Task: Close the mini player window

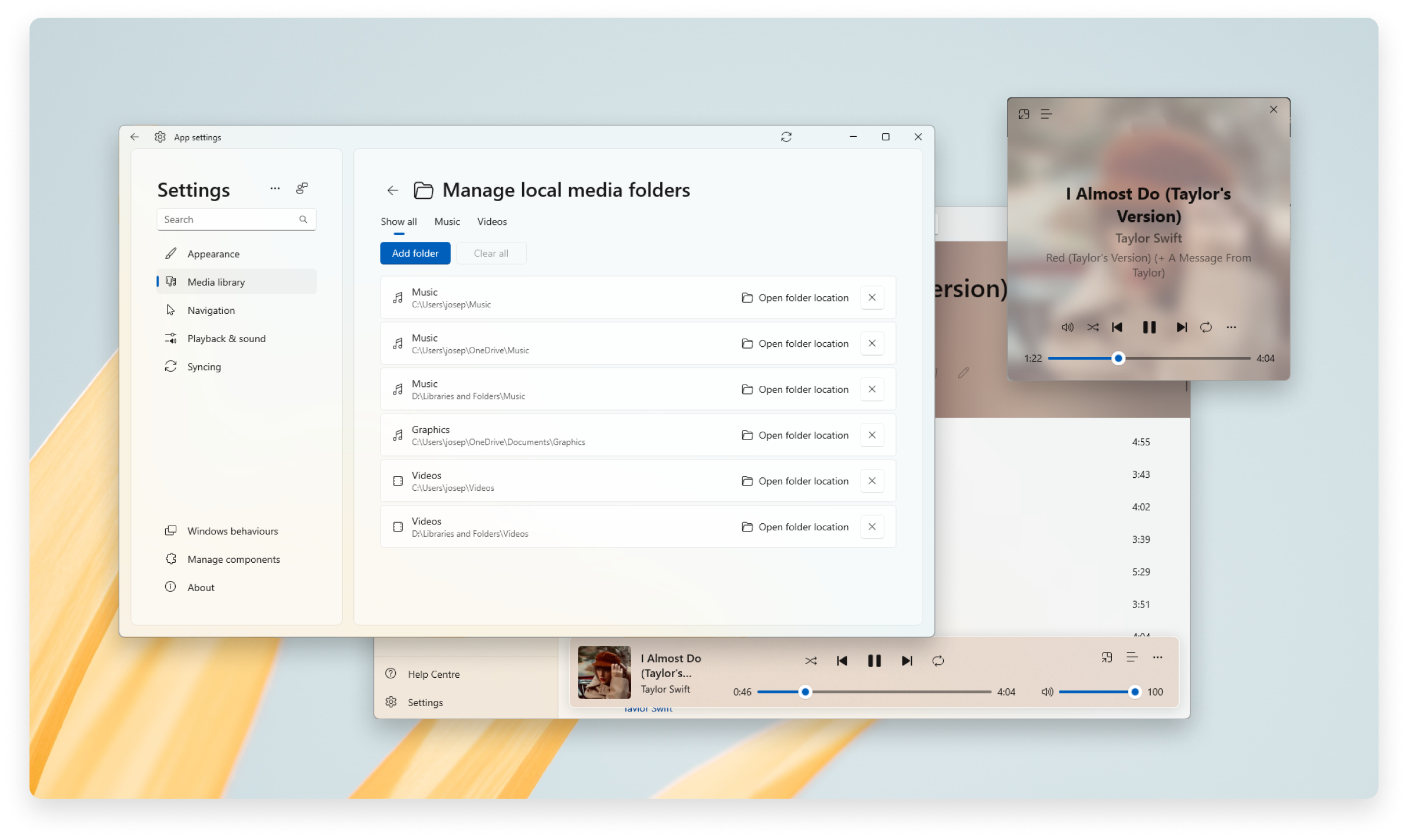Action: coord(1274,109)
